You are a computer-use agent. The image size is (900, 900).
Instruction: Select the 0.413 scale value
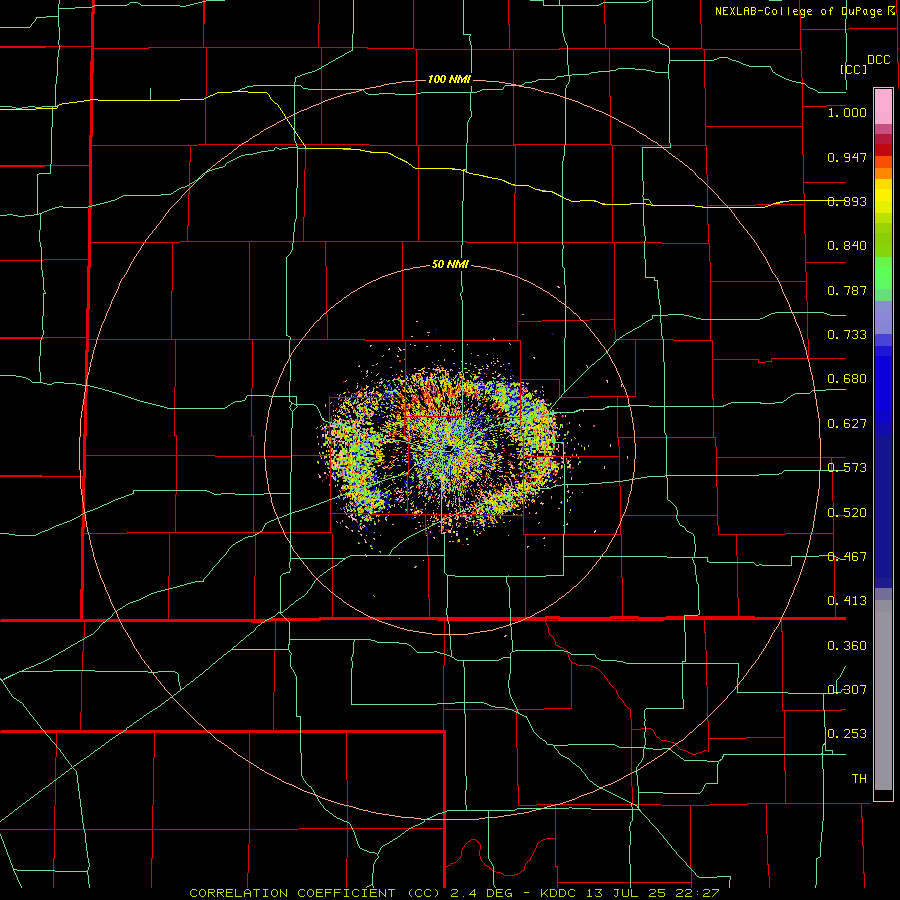pos(847,601)
